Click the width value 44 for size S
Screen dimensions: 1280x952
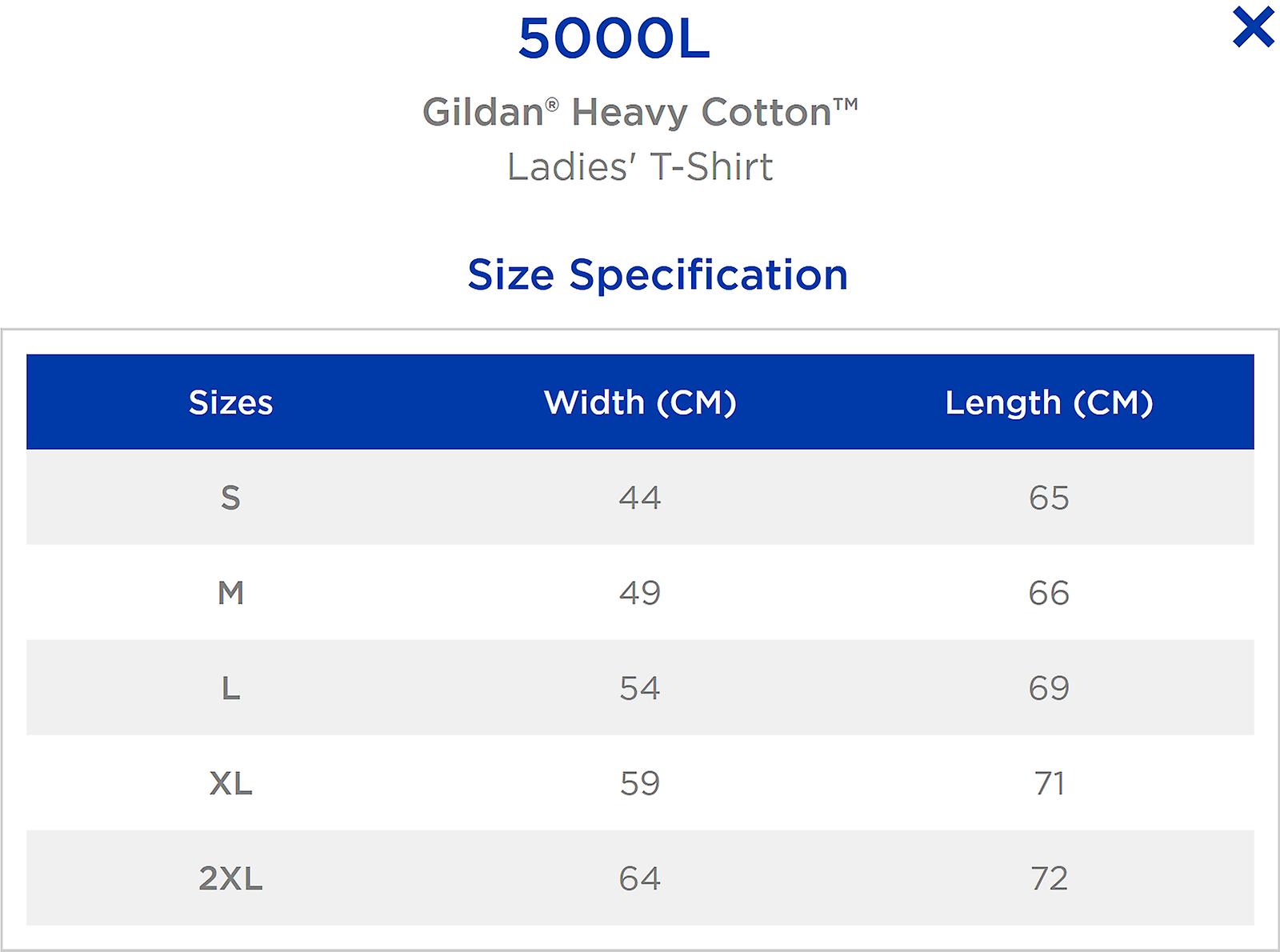tap(640, 498)
